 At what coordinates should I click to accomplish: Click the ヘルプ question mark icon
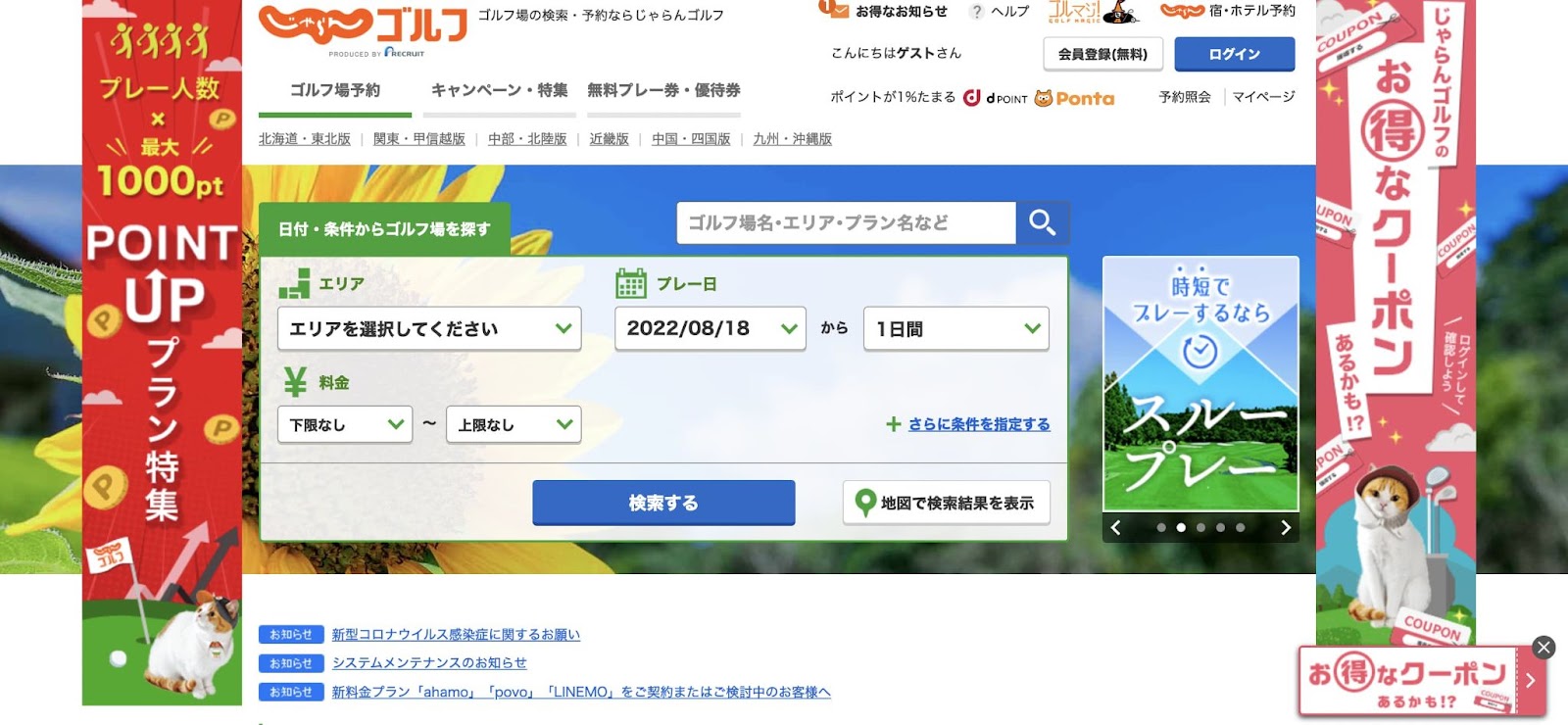[x=976, y=12]
